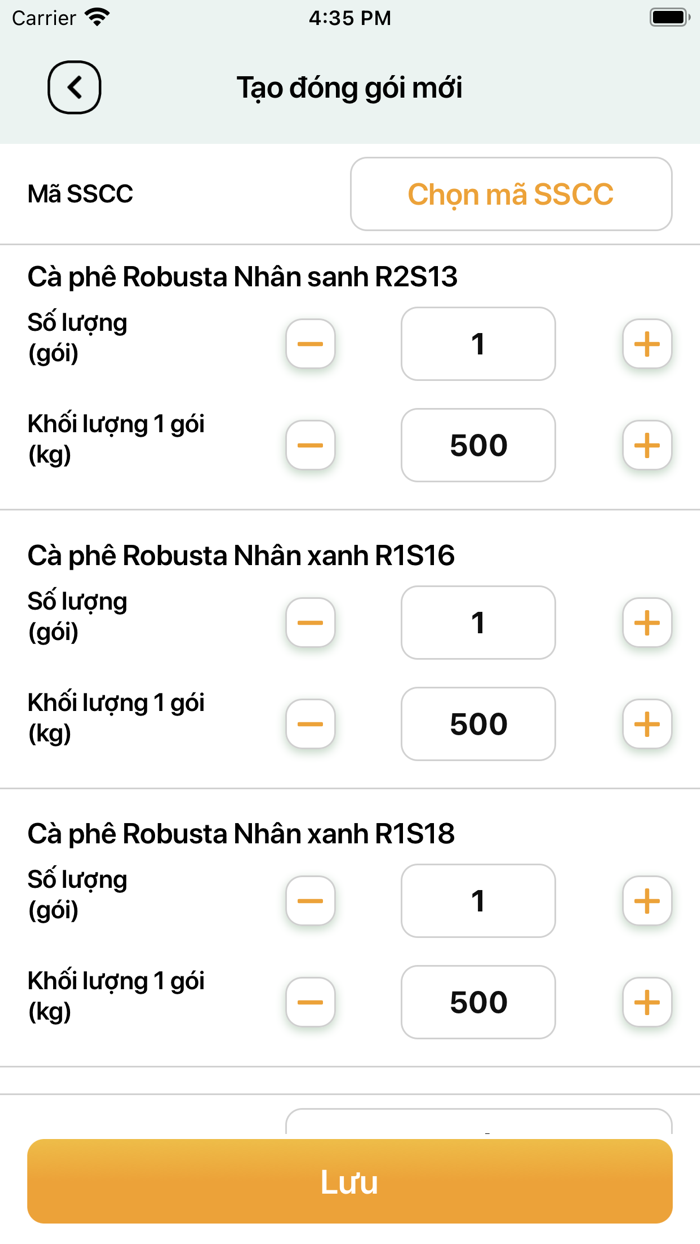
Task: Decrease quantity for Cà phê Robusta Nhân sanh R2S13
Action: (x=310, y=344)
